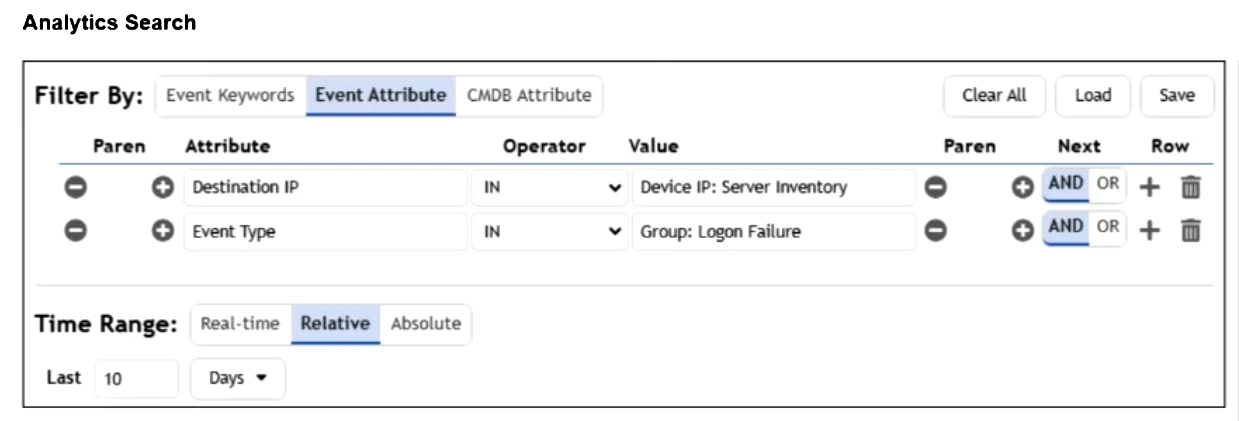Screen dimensions: 1239x421
Task: Add right paren on Event Type row
Action: coord(1022,231)
